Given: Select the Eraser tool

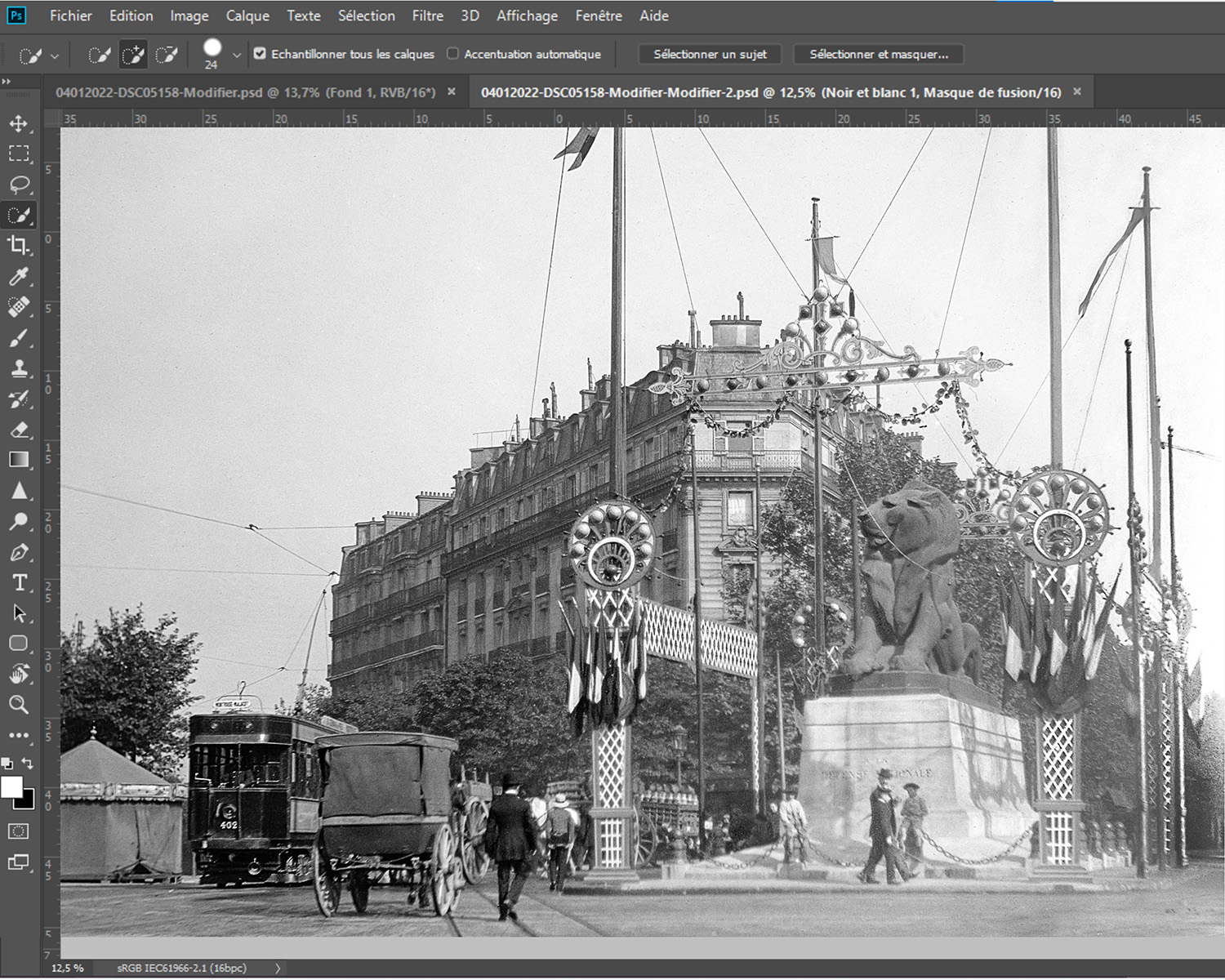Looking at the screenshot, I should 19,430.
